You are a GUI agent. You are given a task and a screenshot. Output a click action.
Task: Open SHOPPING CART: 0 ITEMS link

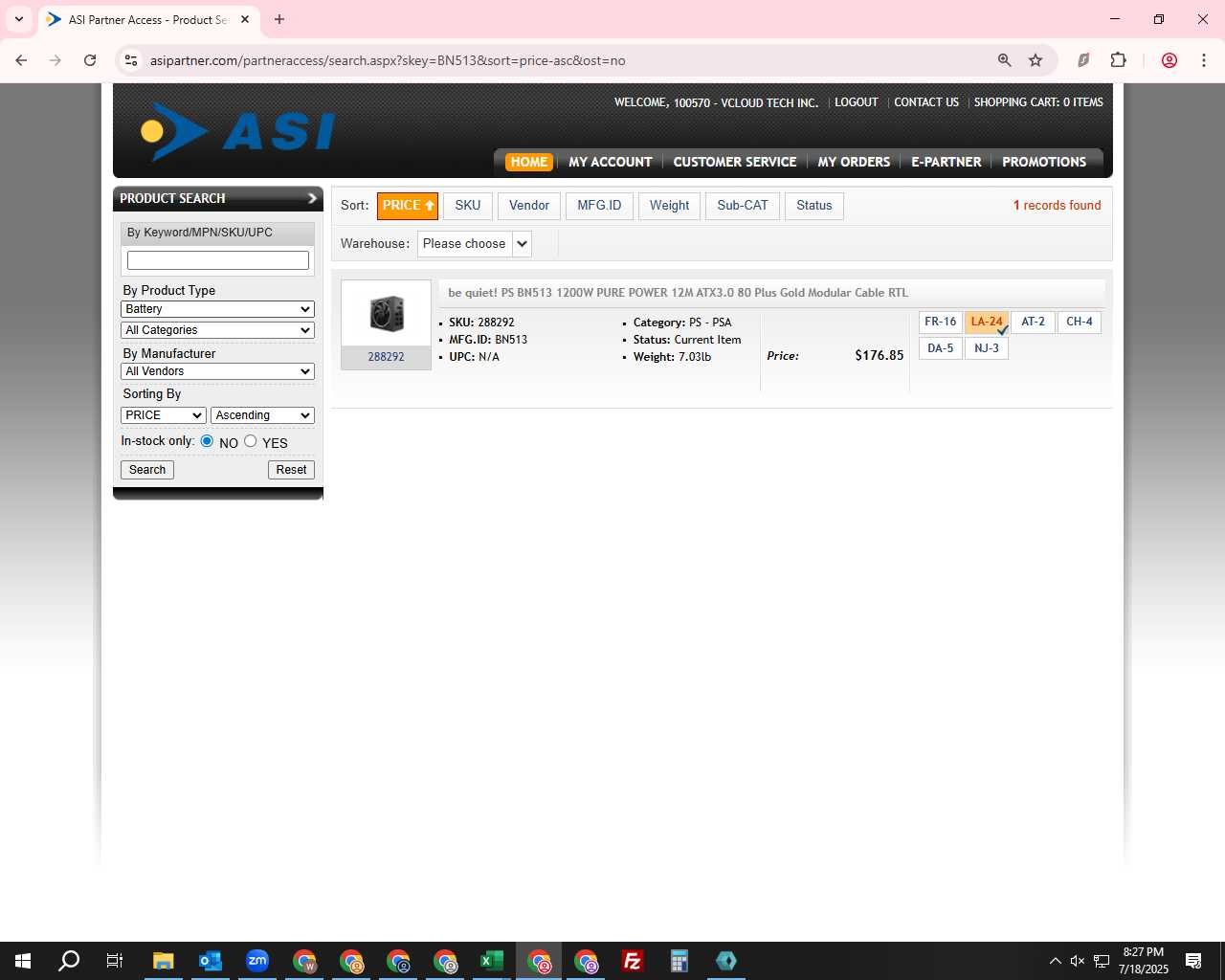1038,102
